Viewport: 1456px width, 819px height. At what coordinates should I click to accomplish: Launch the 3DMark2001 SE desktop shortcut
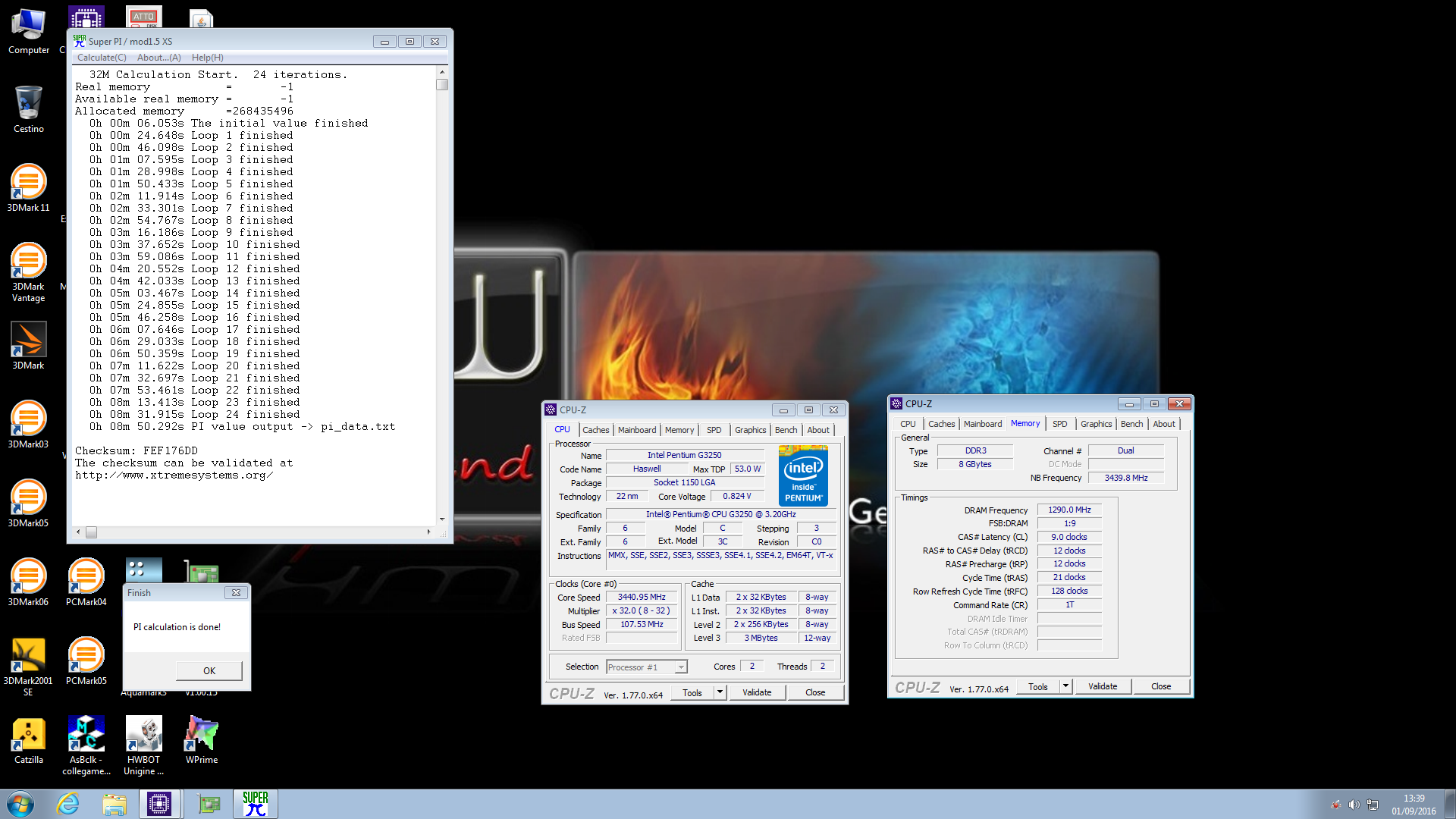29,666
